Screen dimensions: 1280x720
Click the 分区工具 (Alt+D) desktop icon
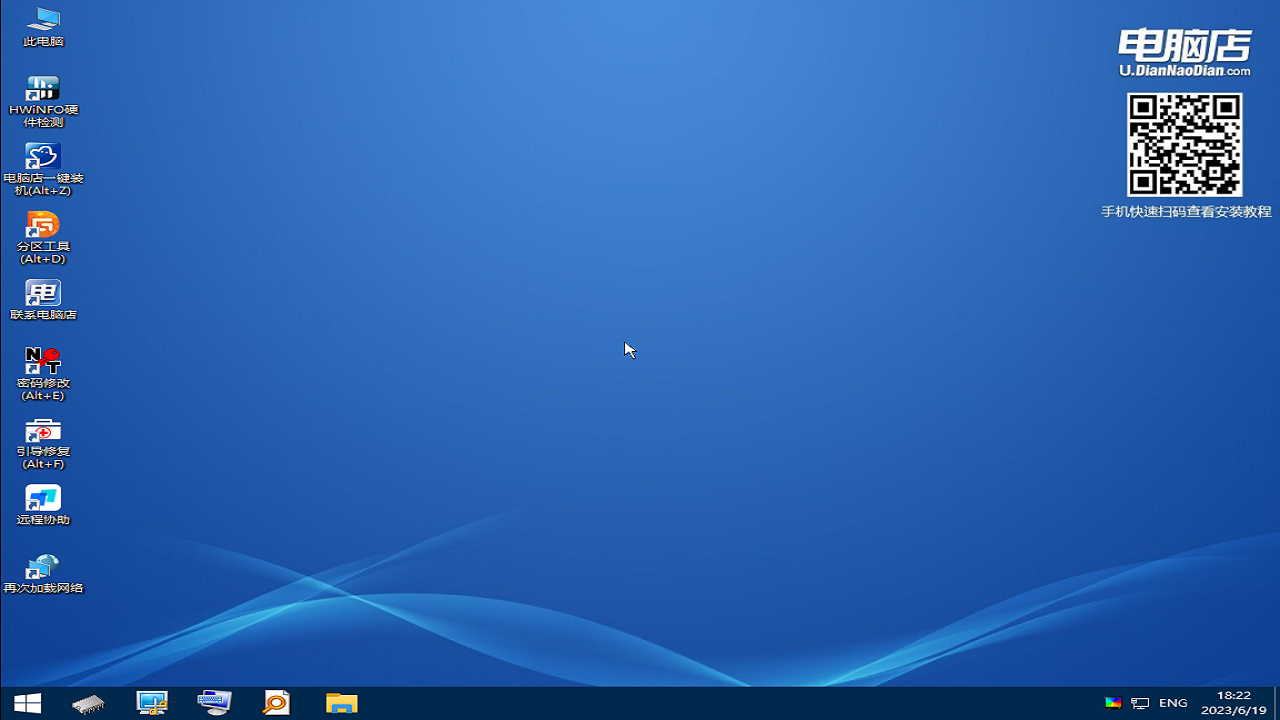click(43, 237)
